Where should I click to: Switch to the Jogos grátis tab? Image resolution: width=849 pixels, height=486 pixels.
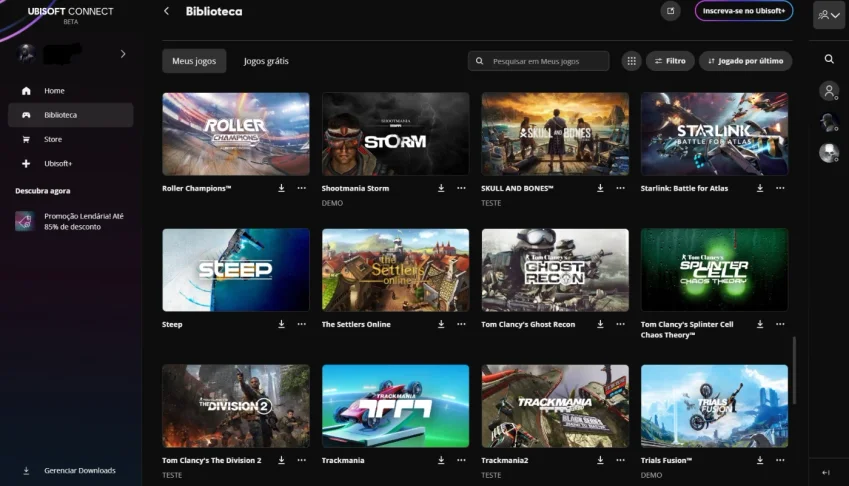click(x=266, y=61)
